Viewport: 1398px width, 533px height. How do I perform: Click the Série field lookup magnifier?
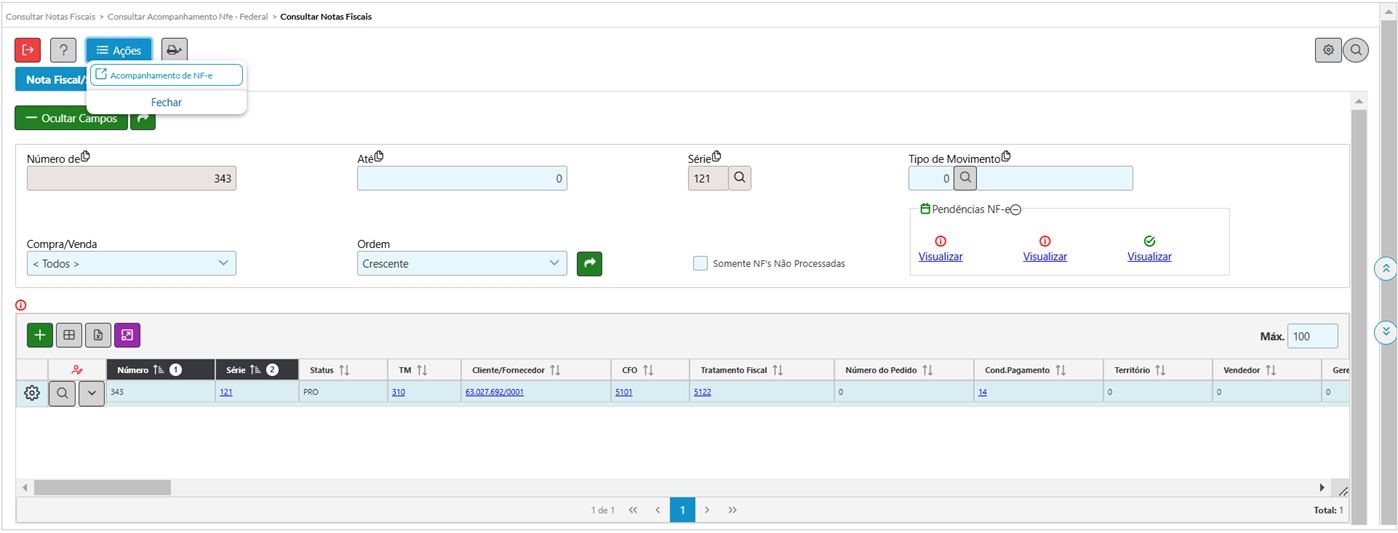pos(739,178)
